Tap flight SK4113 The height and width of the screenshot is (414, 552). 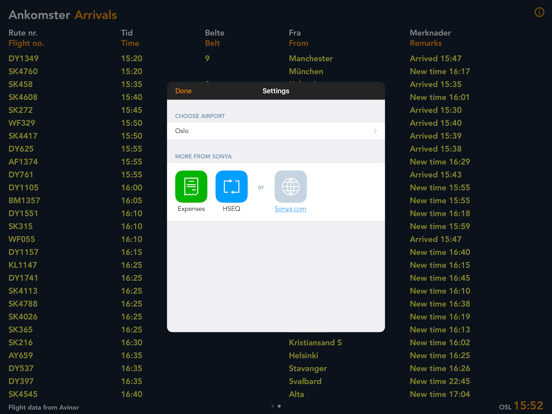click(x=23, y=291)
